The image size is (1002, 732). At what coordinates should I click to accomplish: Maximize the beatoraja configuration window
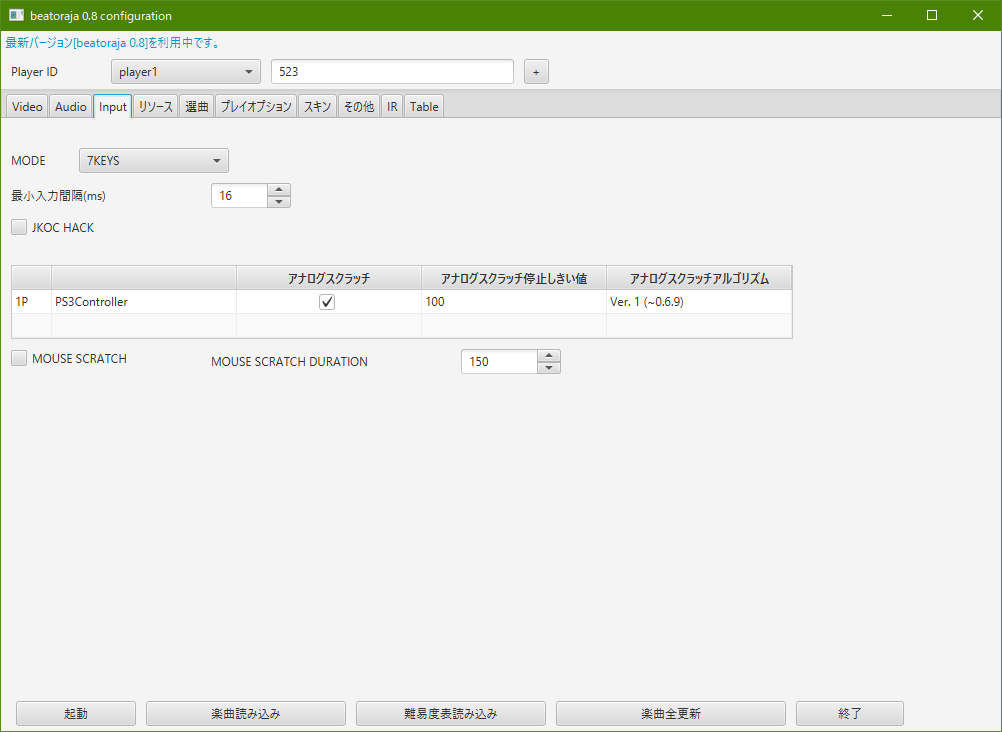[932, 15]
